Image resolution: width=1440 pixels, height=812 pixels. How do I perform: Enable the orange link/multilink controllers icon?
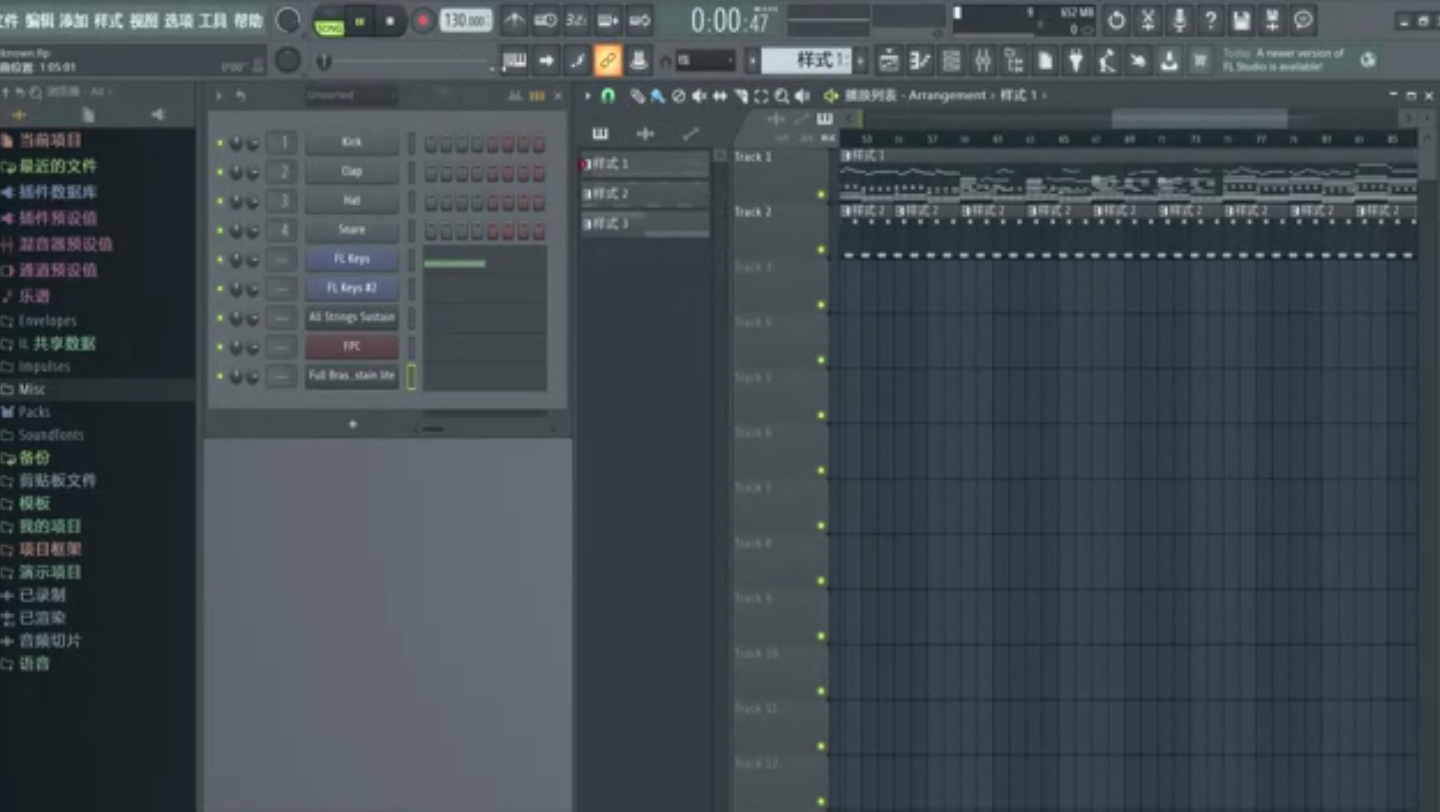coord(607,60)
